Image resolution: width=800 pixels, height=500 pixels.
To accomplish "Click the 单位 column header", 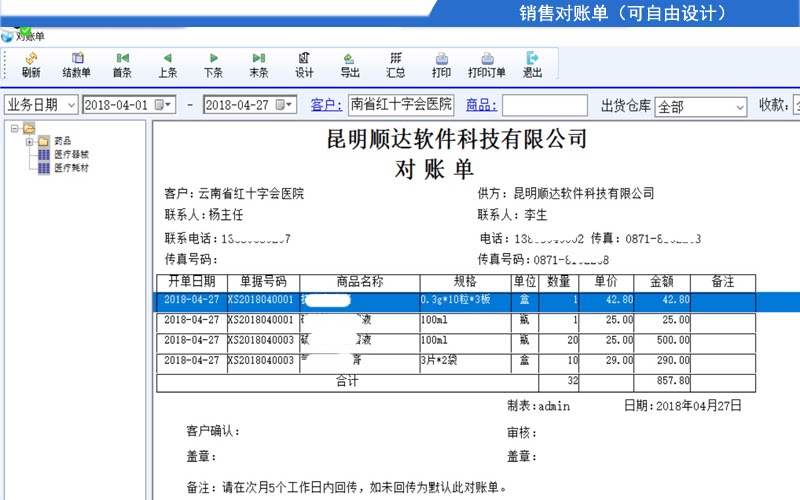I will click(524, 282).
